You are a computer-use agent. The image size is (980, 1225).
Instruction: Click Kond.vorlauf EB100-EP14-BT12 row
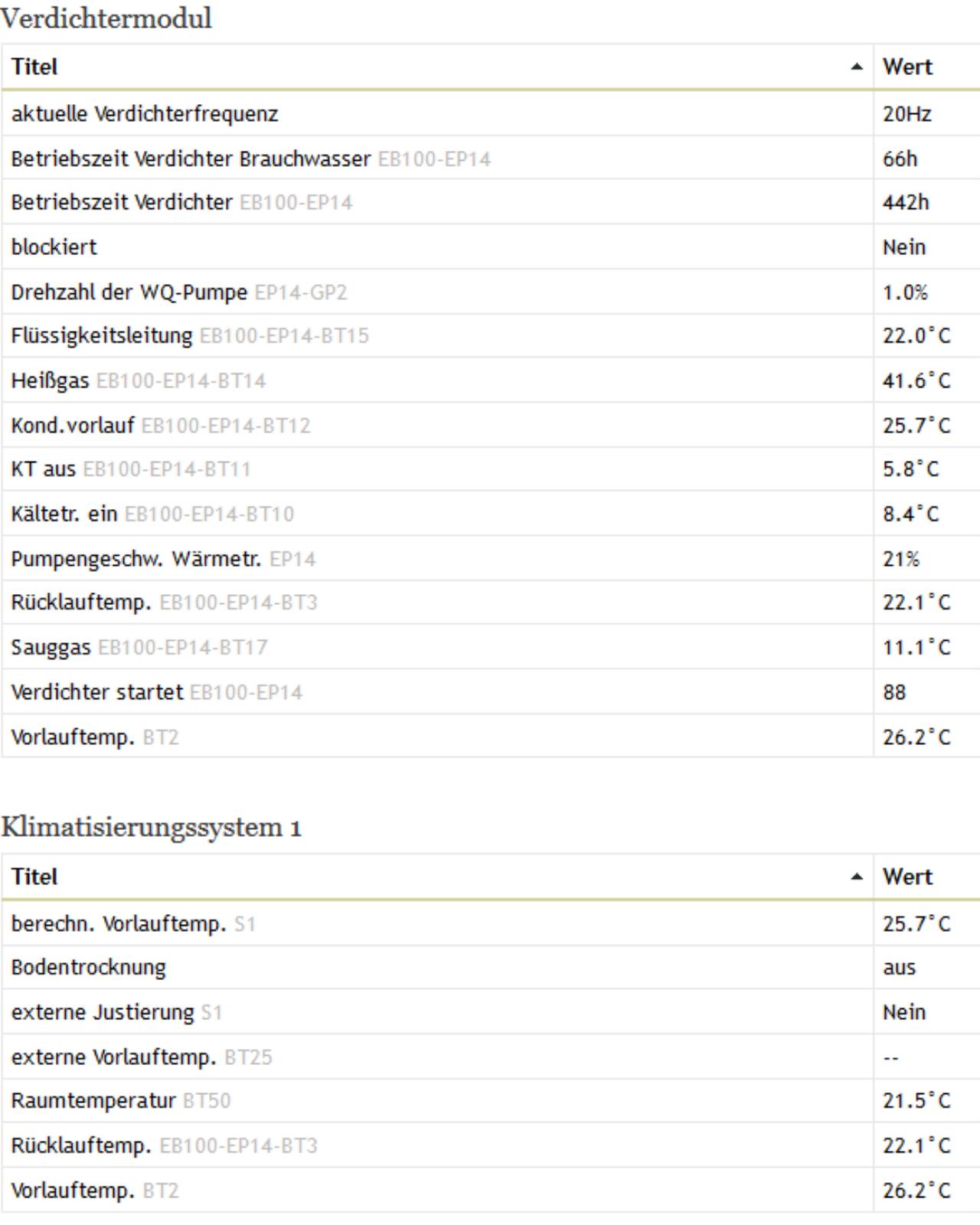[491, 425]
